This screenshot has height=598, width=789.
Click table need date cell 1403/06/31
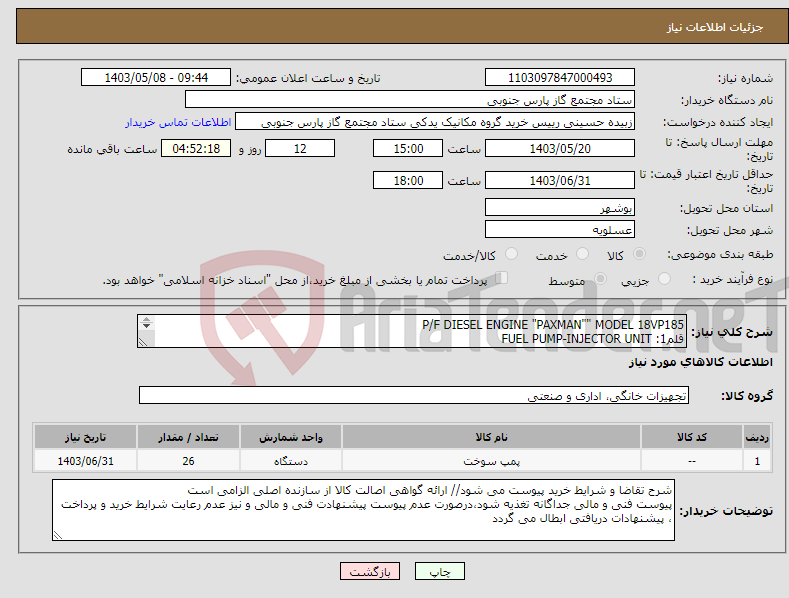86,461
